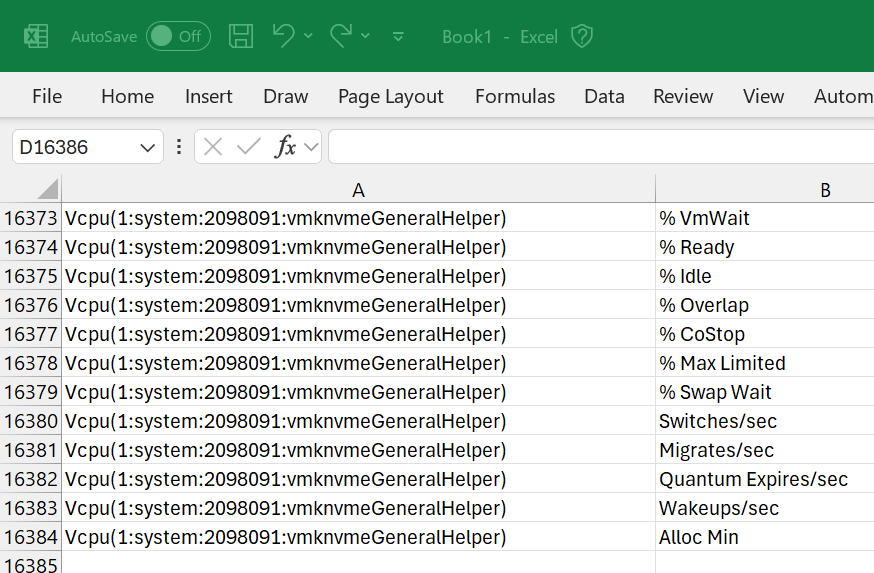The width and height of the screenshot is (874, 573).
Task: Select column A header
Action: point(358,190)
